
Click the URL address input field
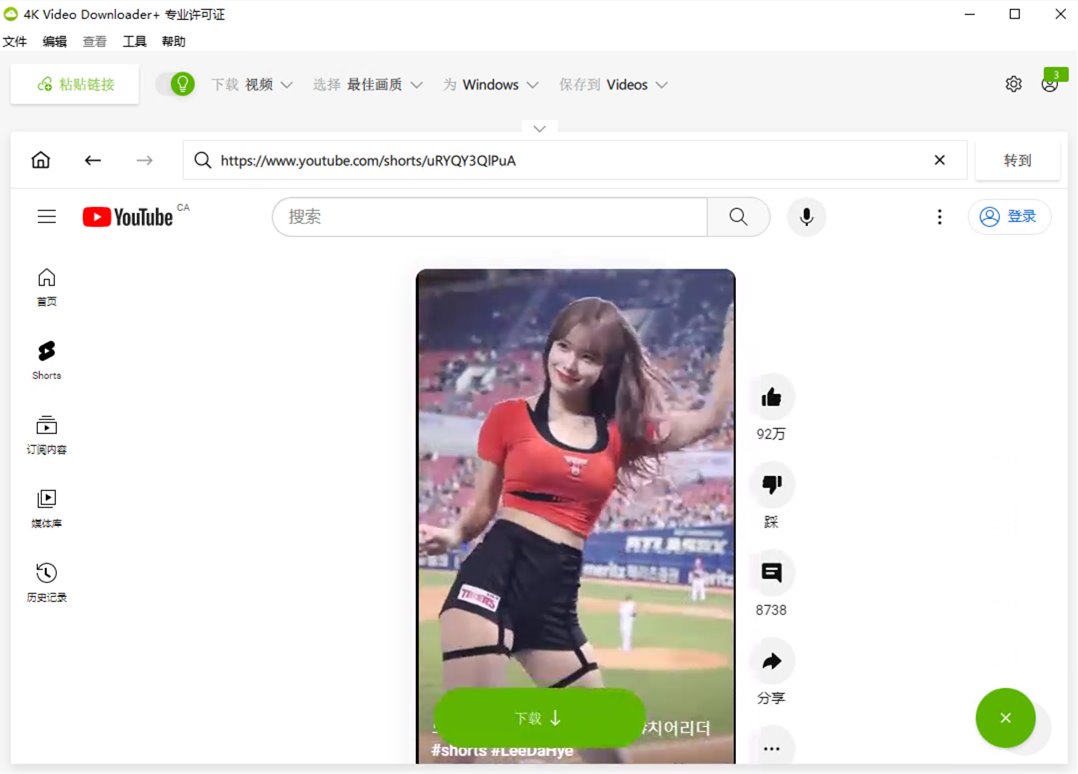[570, 160]
